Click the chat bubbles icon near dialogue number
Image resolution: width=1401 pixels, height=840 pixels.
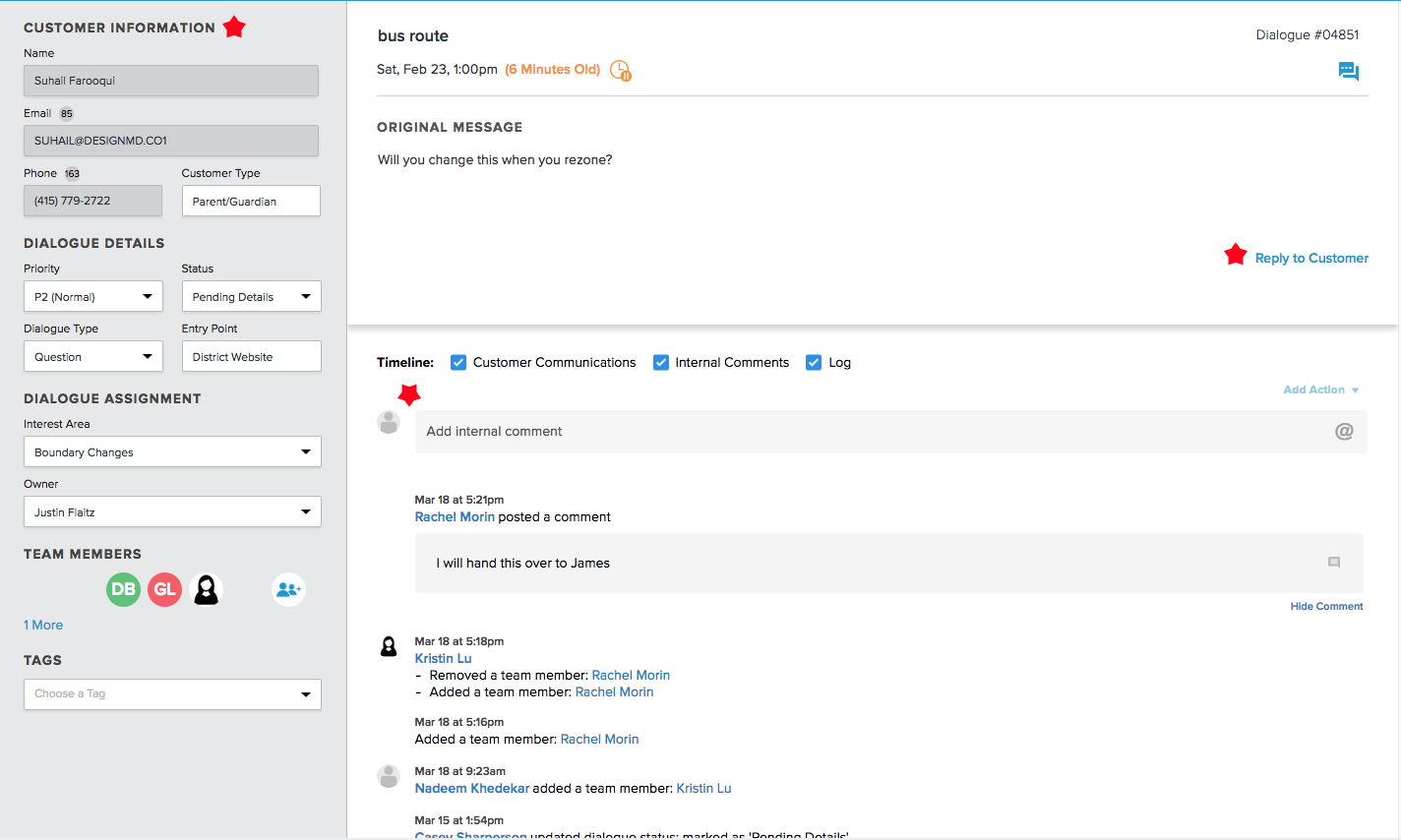(1348, 71)
